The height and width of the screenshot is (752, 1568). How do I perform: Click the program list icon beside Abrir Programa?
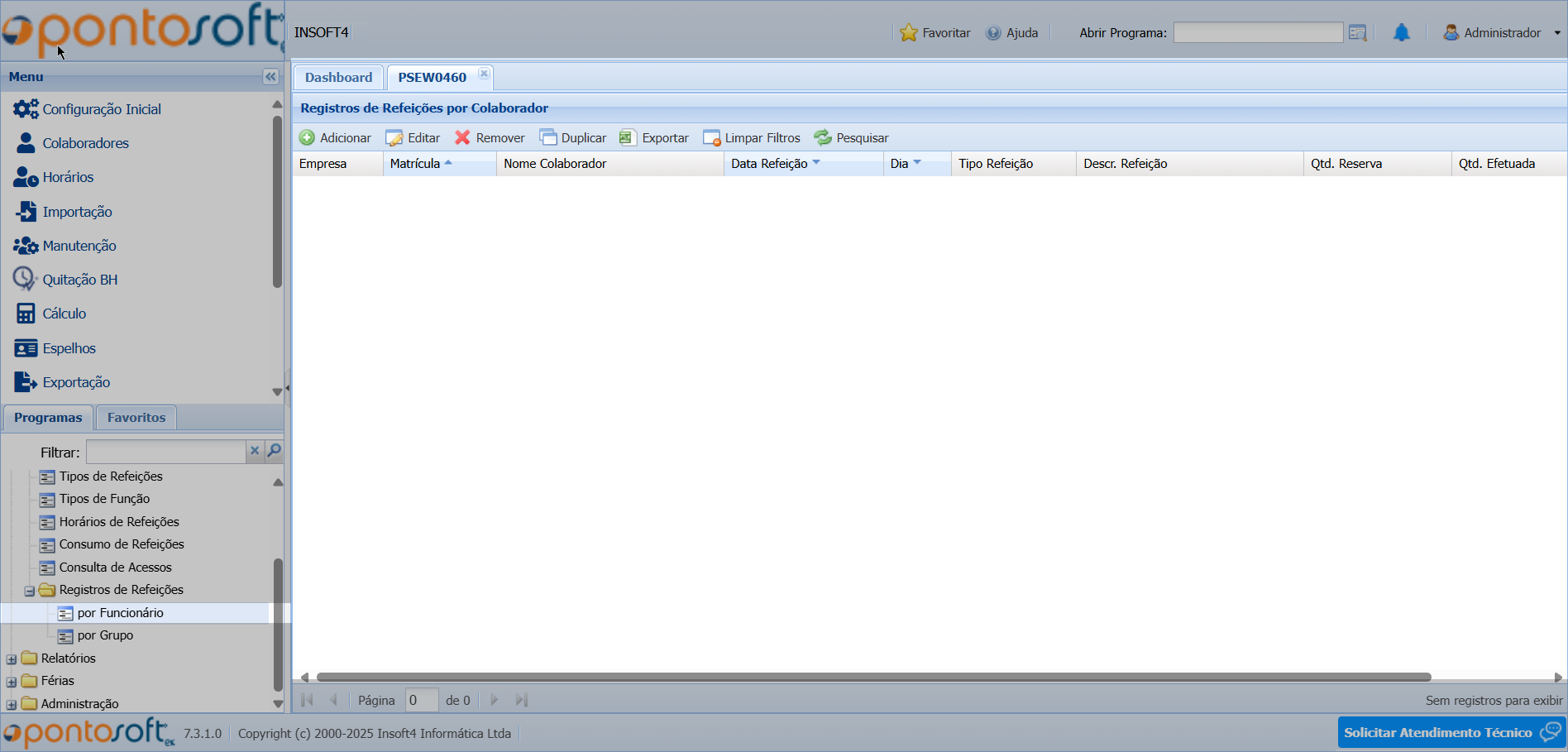1357,33
